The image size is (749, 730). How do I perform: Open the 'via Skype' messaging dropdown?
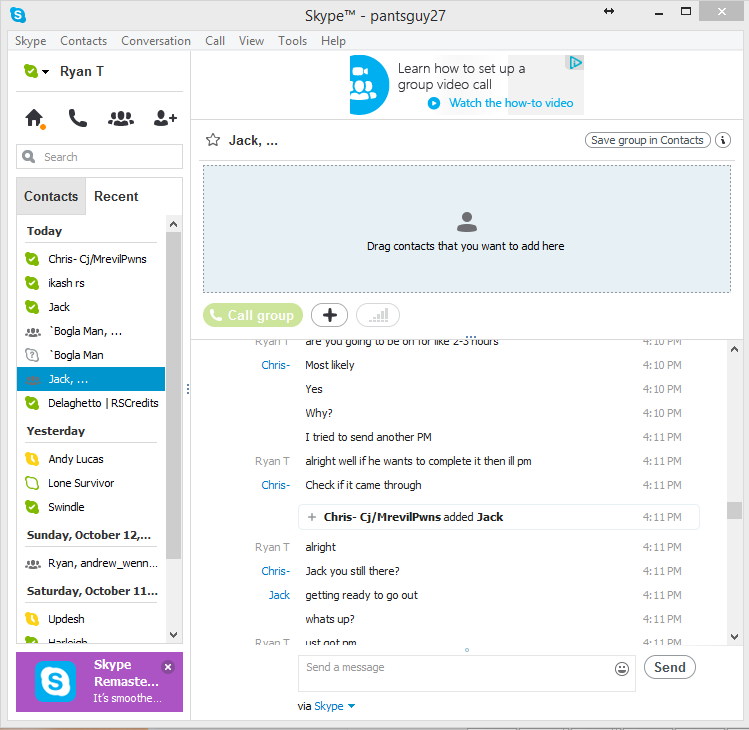pyautogui.click(x=351, y=706)
